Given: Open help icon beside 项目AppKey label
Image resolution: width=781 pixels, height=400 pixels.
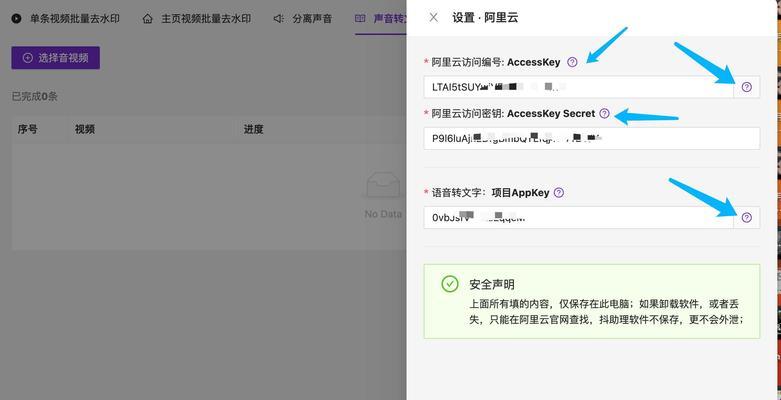Looking at the screenshot, I should [x=559, y=193].
